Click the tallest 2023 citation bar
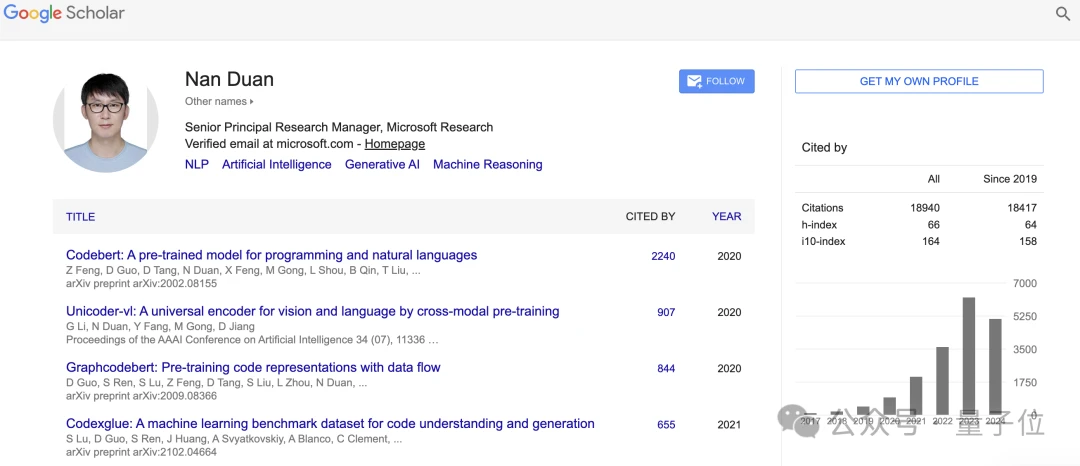This screenshot has height=466, width=1080. 969,355
